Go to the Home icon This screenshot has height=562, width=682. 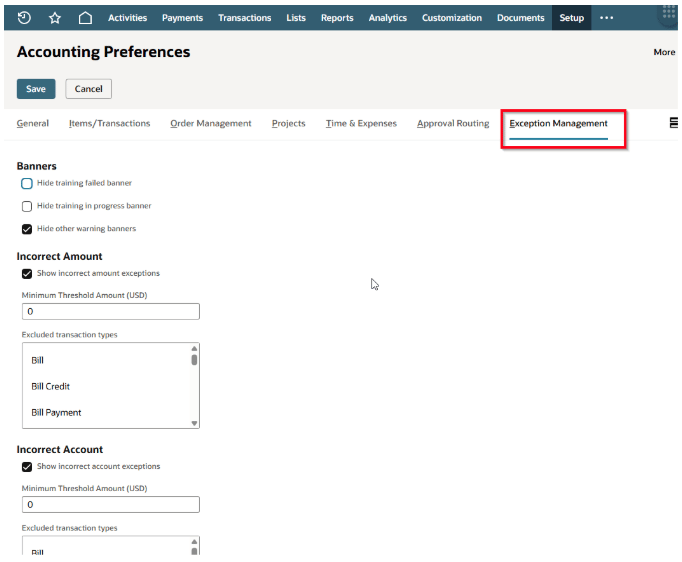85,18
